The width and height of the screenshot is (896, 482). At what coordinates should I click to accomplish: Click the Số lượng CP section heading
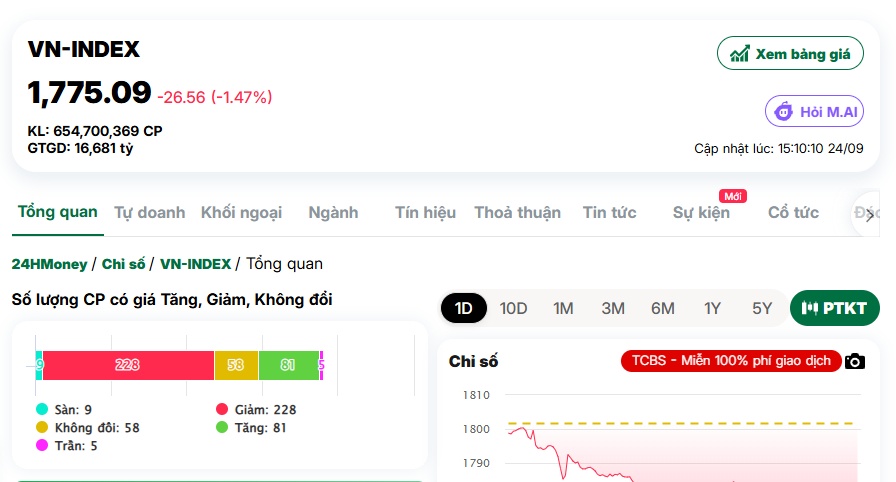click(x=172, y=299)
